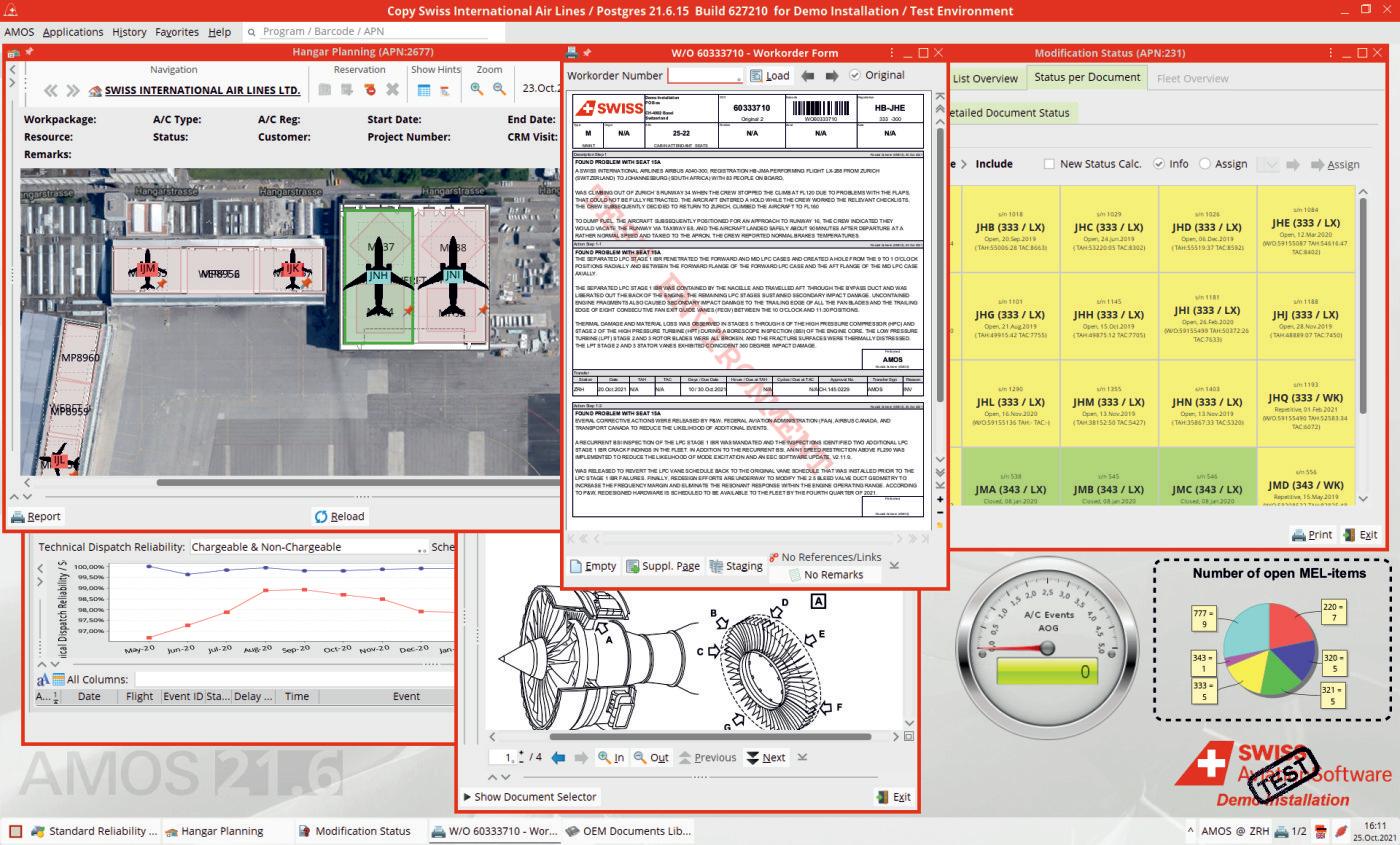
Task: Open the History menu
Action: point(129,31)
